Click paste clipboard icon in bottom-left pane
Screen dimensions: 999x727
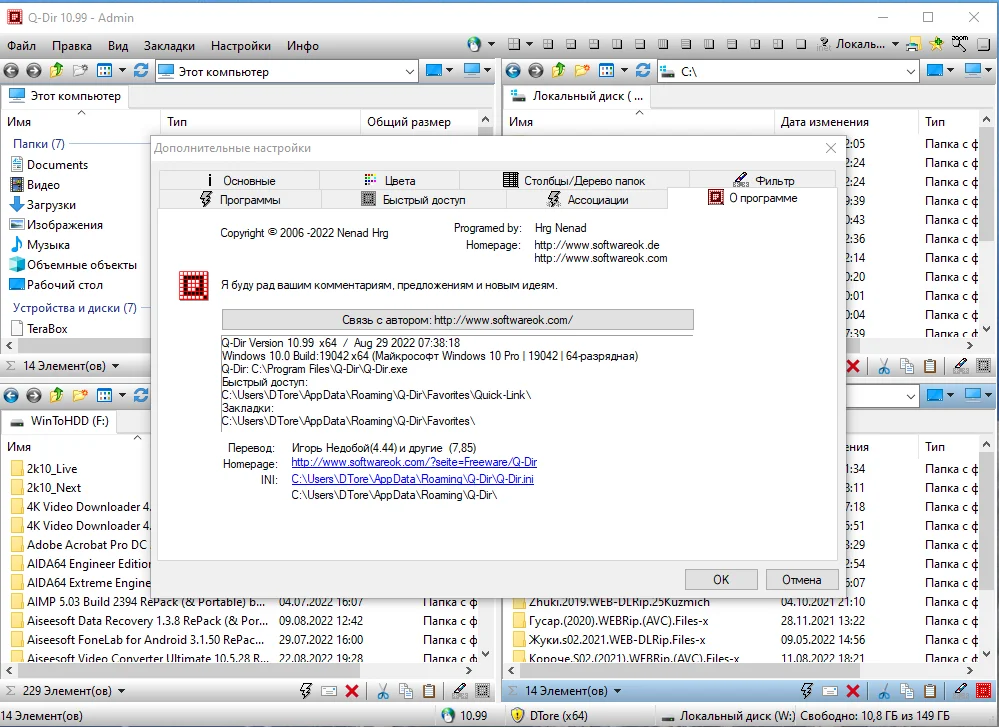coord(429,691)
